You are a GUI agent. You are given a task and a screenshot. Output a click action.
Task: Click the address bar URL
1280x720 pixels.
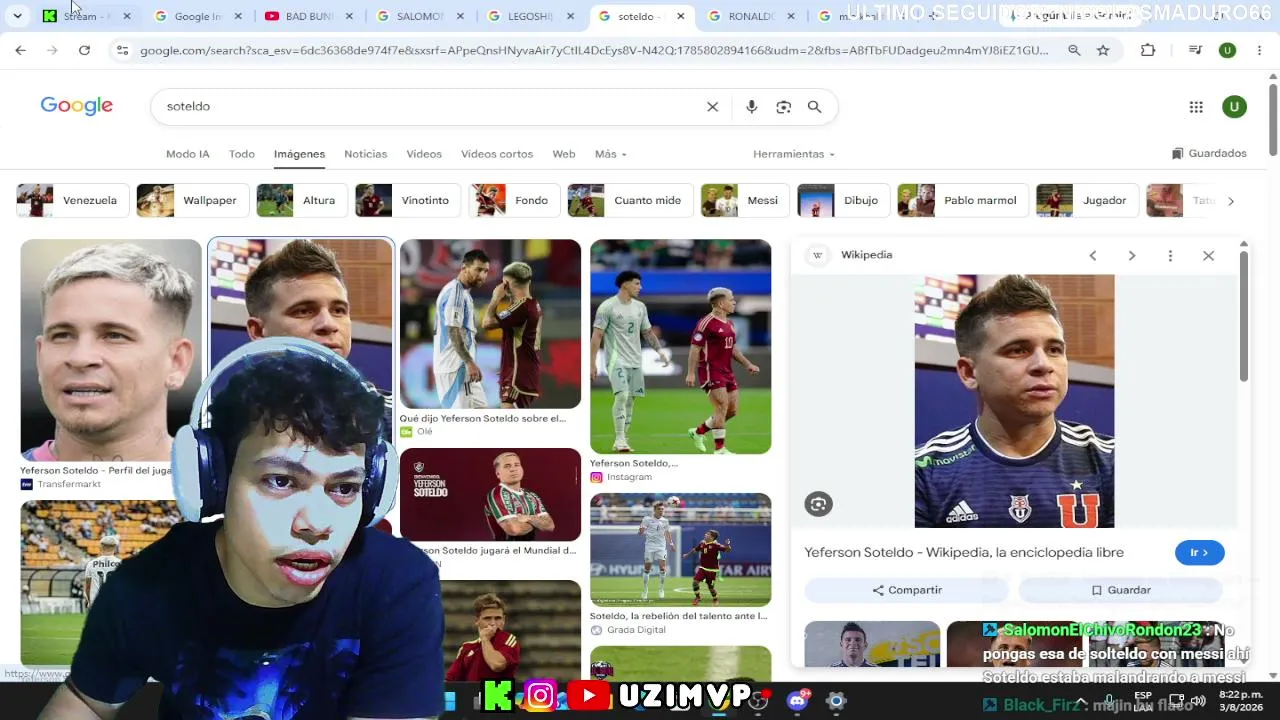pyautogui.click(x=594, y=50)
